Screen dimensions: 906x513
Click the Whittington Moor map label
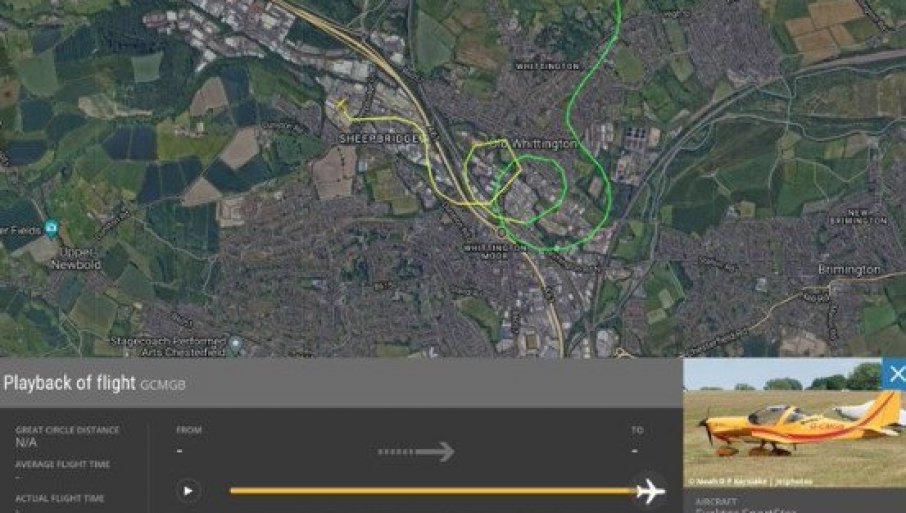coord(495,251)
